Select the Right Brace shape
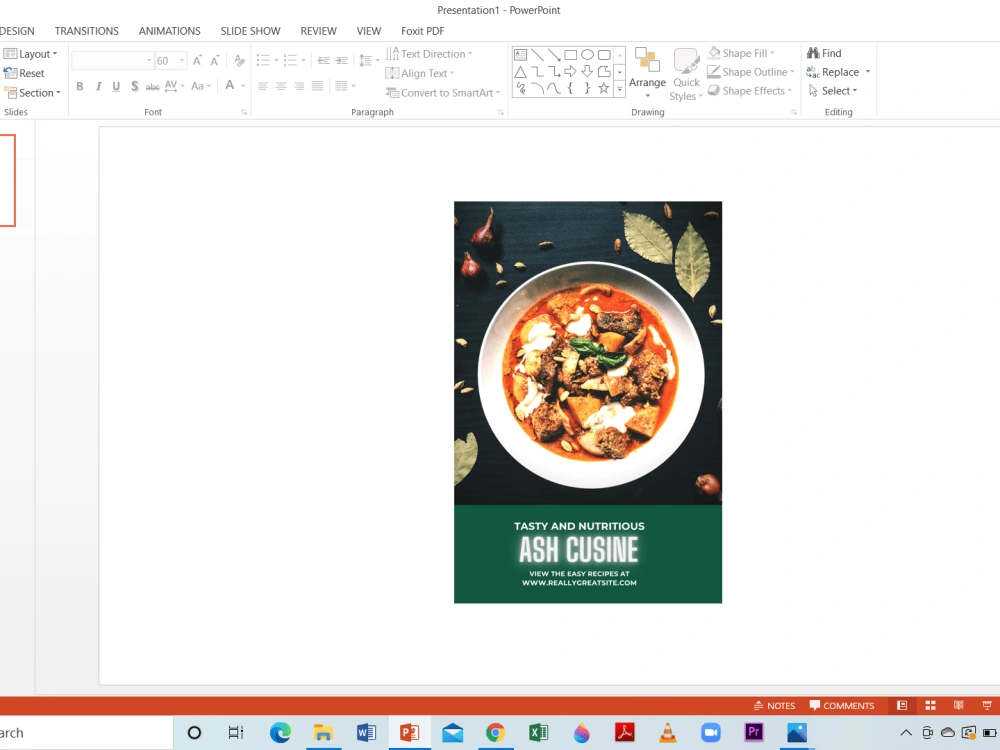The image size is (1000, 750). coord(587,89)
